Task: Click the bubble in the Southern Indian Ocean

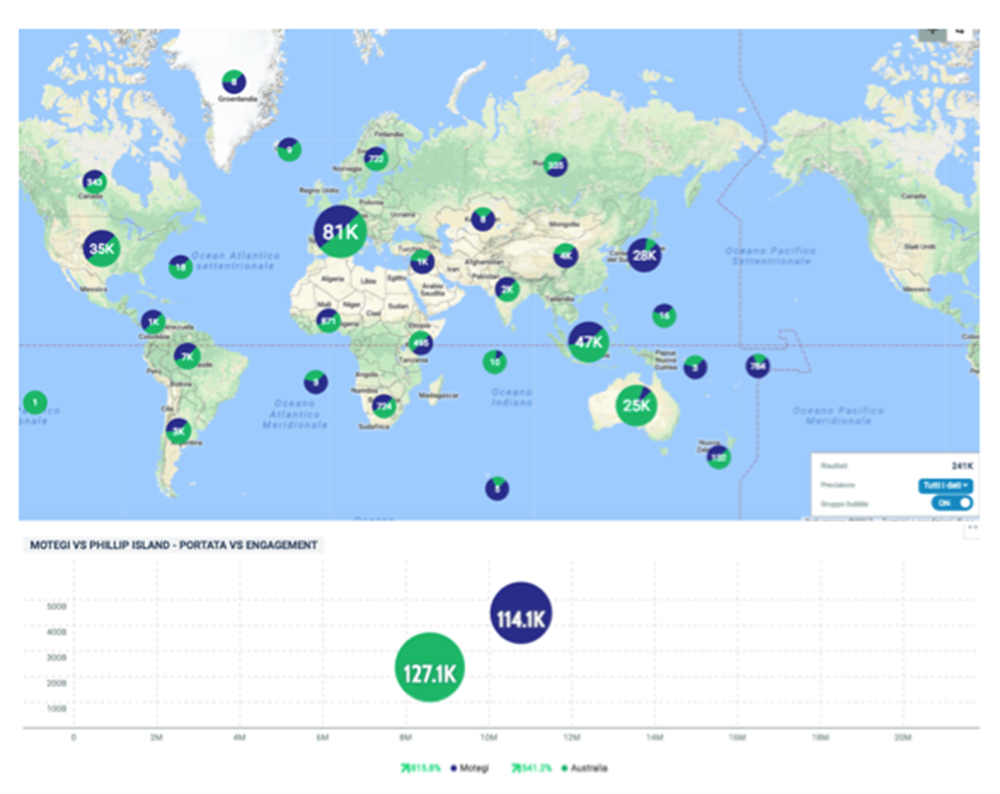Action: coord(497,489)
